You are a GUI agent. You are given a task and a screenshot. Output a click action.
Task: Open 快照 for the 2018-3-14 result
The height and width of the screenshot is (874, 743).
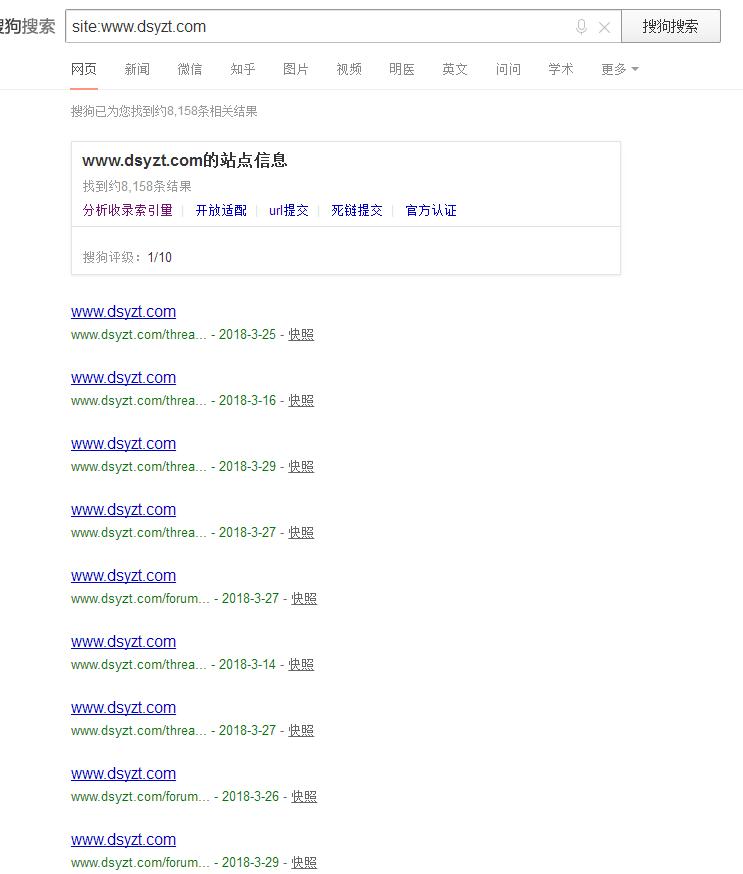[x=301, y=664]
